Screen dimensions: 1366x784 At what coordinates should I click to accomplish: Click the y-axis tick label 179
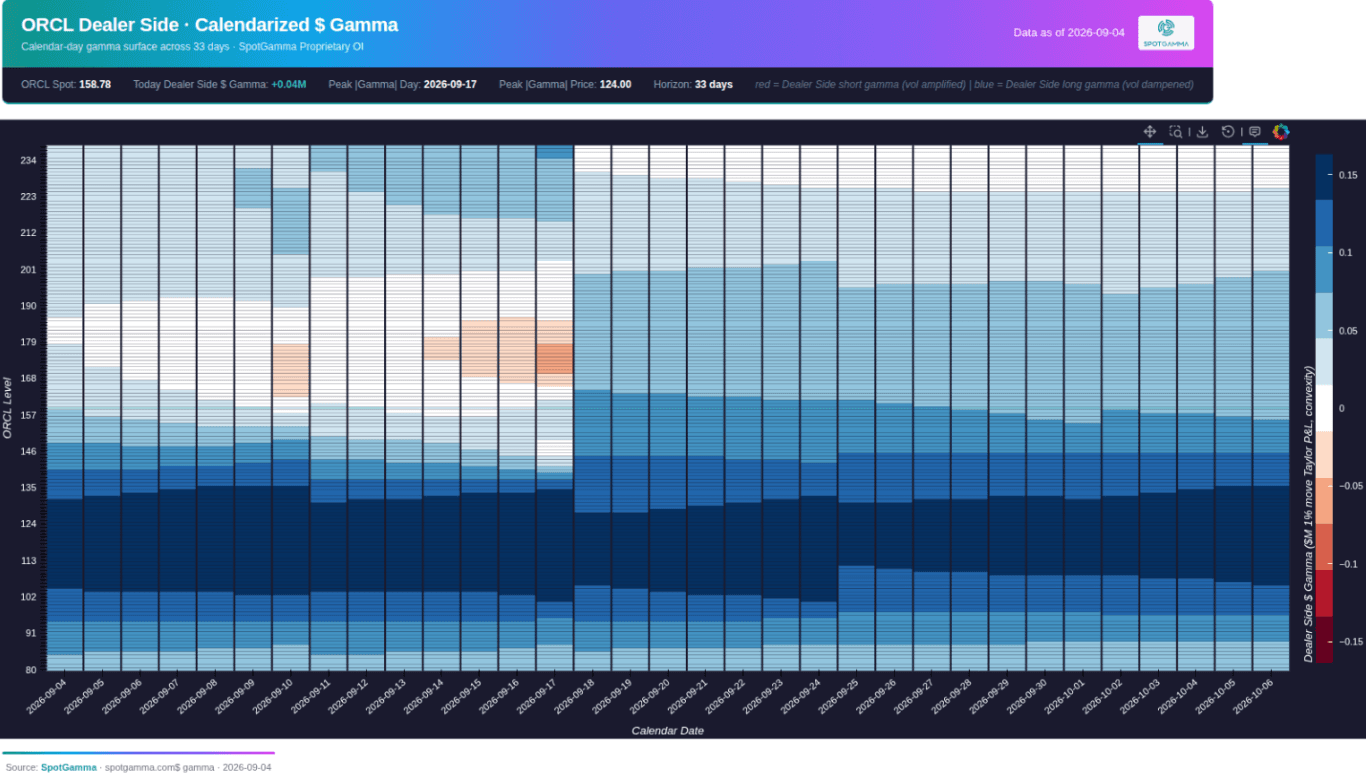point(28,342)
